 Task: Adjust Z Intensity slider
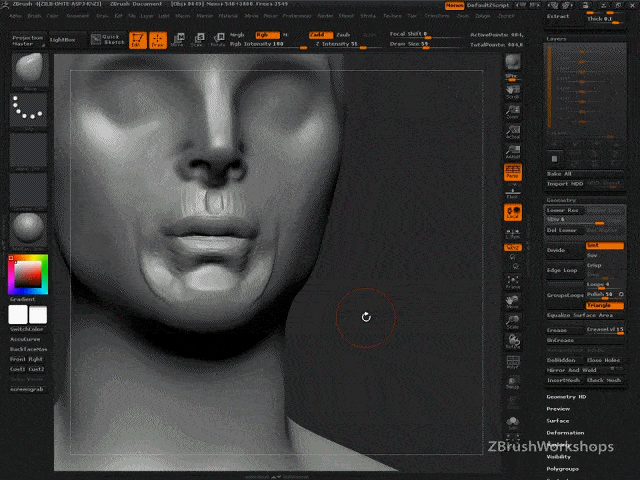click(x=348, y=44)
